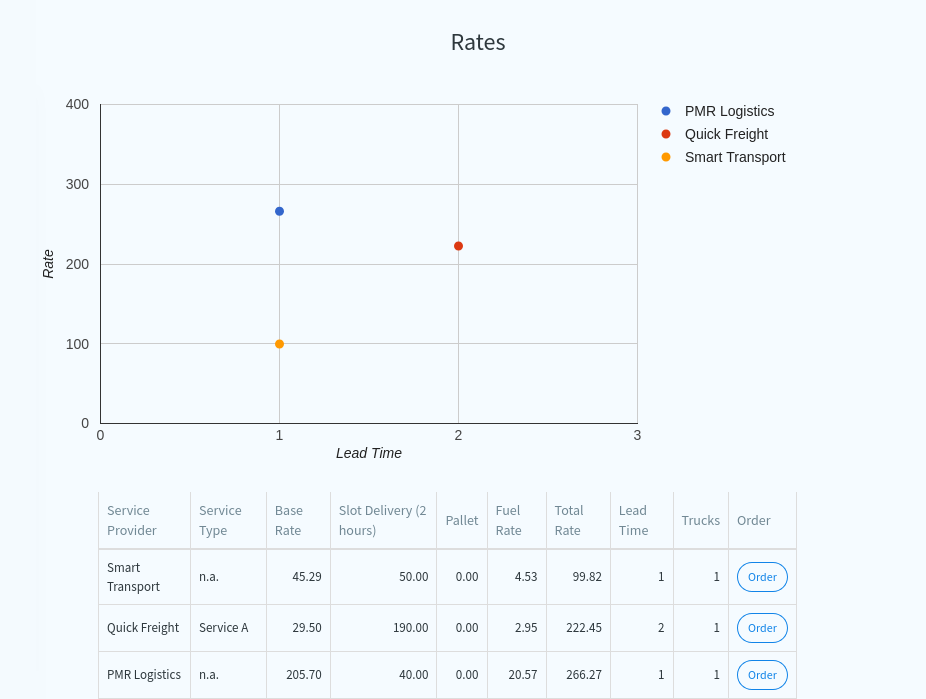Click the red Quick Freight data point
The width and height of the screenshot is (926, 699).
[458, 246]
